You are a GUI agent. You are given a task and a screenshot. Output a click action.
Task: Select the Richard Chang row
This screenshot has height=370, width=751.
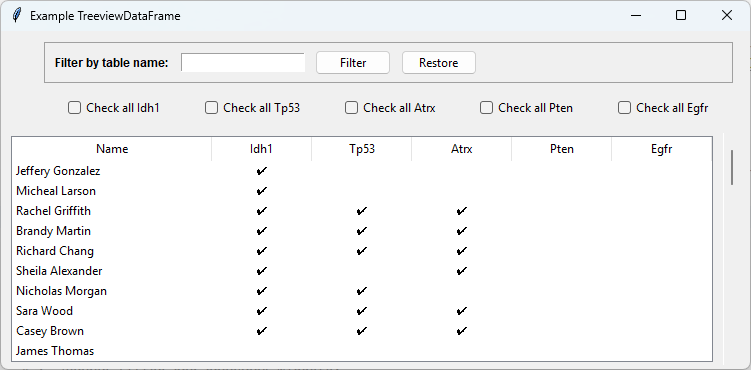pyautogui.click(x=362, y=251)
